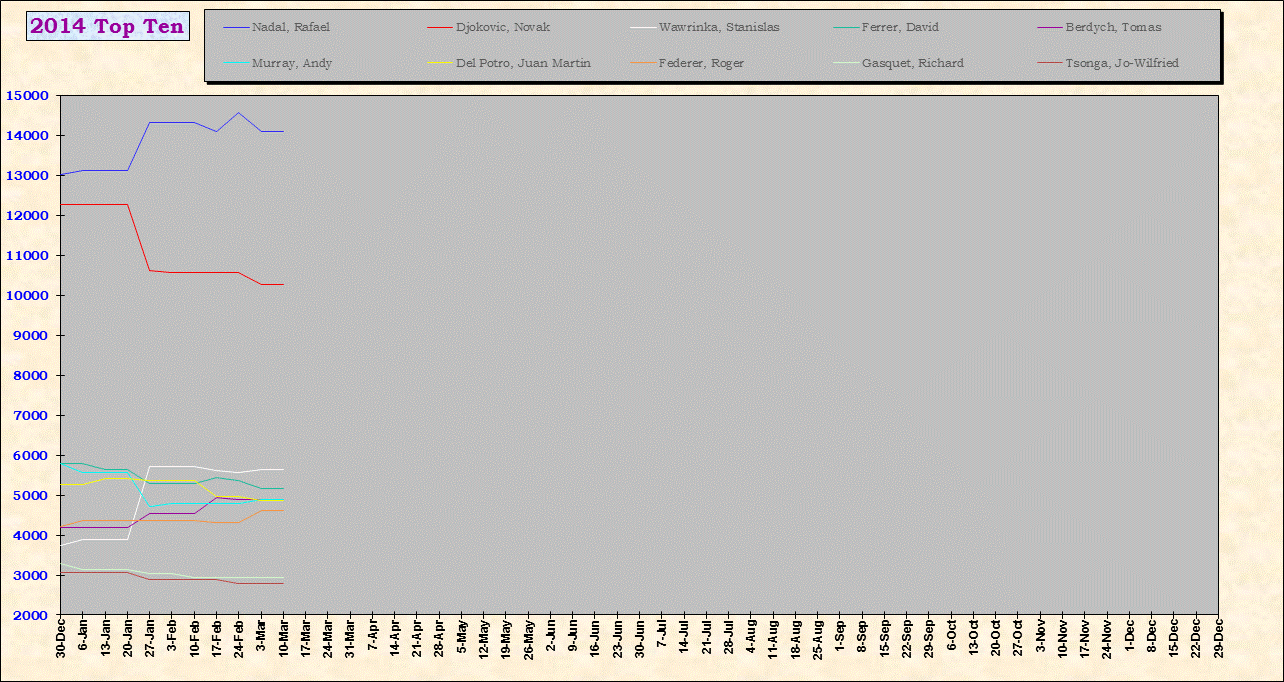Click the red line sample beside Tsonga
The image size is (1284, 682).
coord(1050,63)
